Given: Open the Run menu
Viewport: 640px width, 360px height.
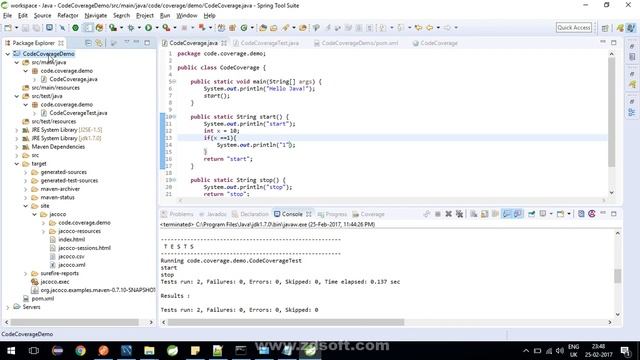Looking at the screenshot, I should pyautogui.click(x=165, y=16).
